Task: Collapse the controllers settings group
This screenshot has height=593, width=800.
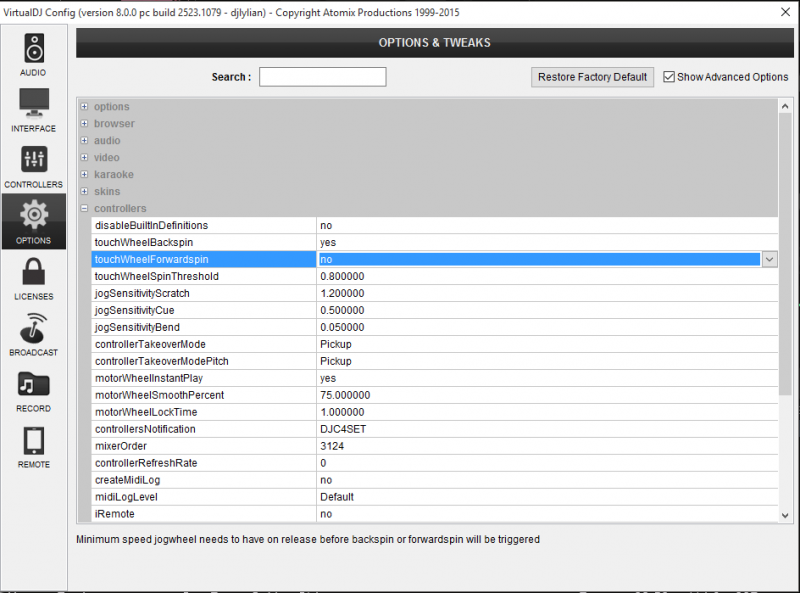Action: (84, 209)
